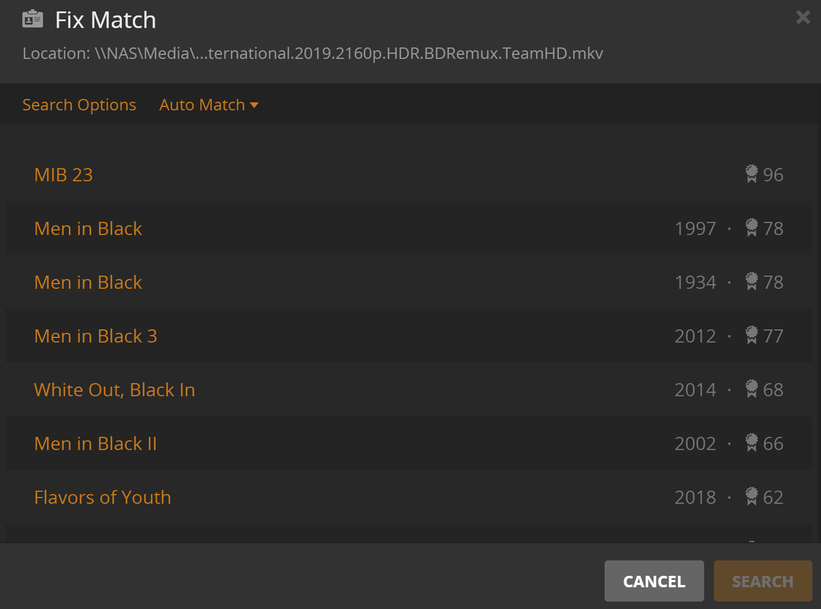
Task: Click the score badge on White Out, Black In
Action: coord(751,390)
